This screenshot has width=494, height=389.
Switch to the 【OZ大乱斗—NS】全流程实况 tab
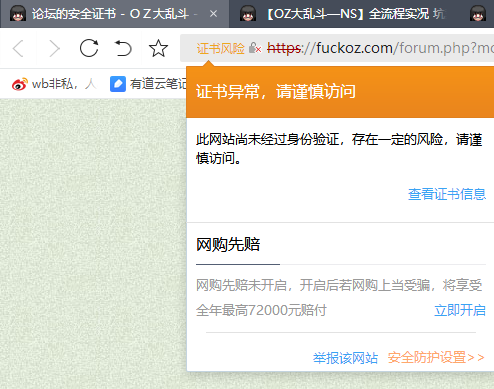coord(347,14)
